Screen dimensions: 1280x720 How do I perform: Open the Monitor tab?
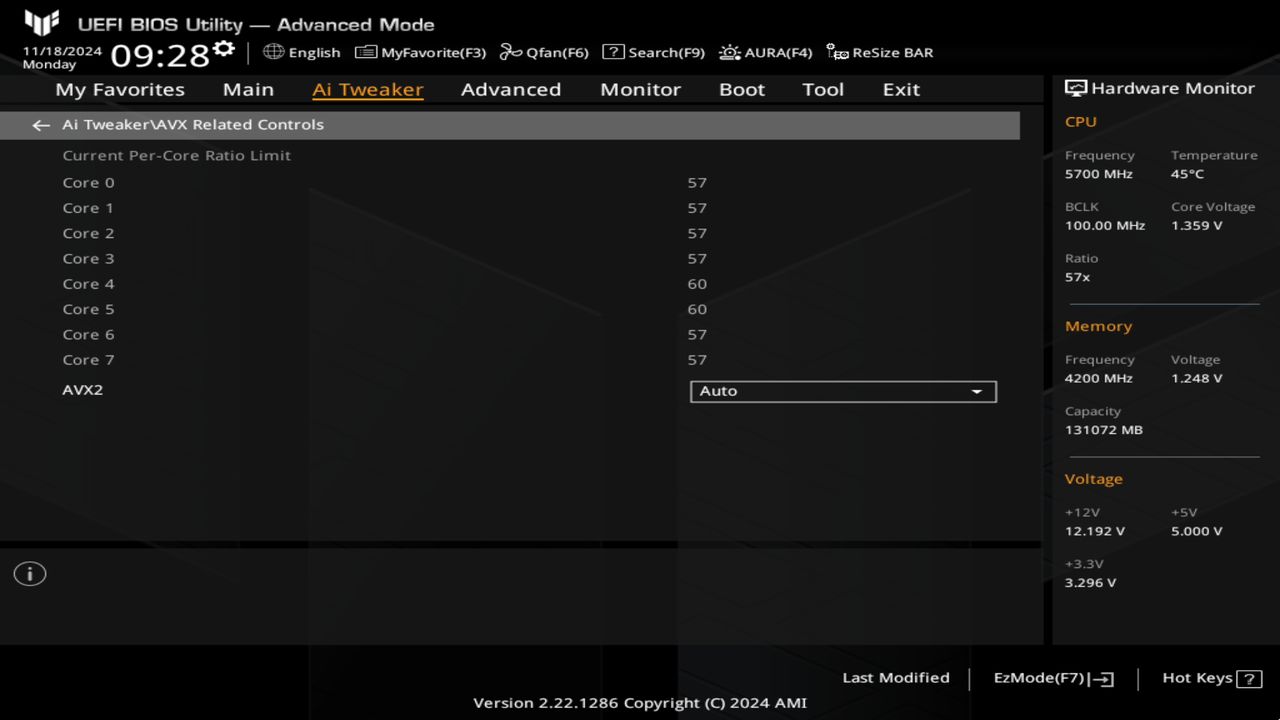pos(640,90)
